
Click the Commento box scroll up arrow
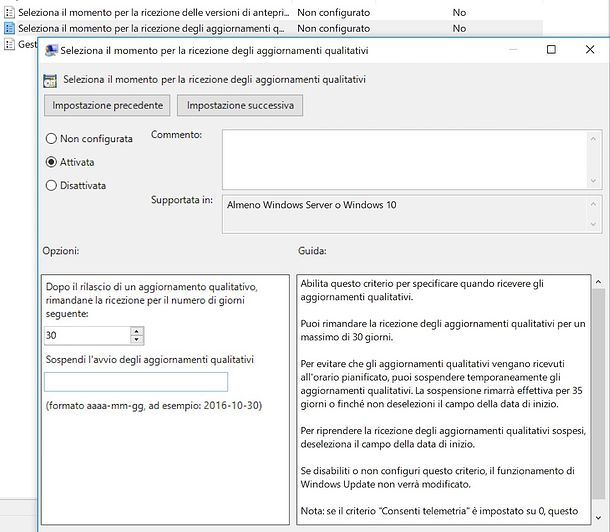593,139
